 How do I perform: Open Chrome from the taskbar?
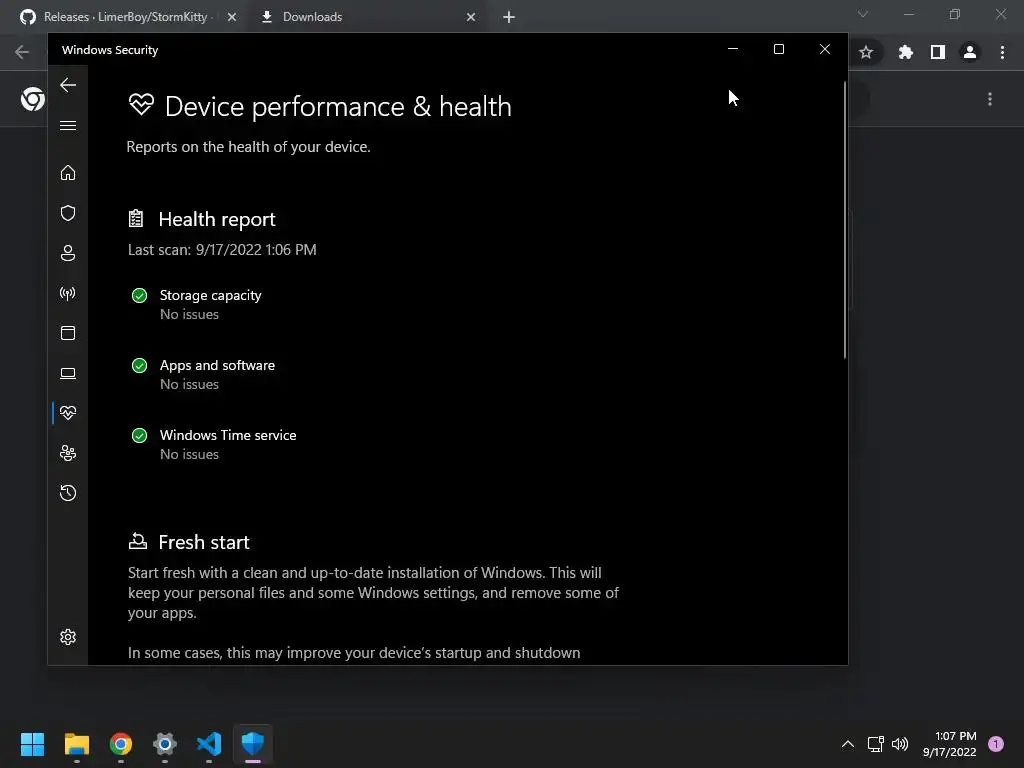pos(121,744)
